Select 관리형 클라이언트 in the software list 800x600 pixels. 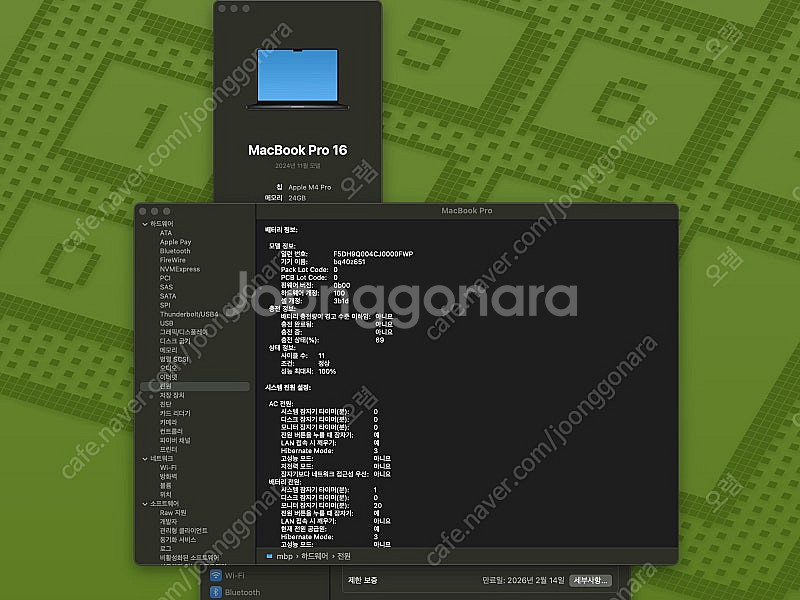(183, 531)
